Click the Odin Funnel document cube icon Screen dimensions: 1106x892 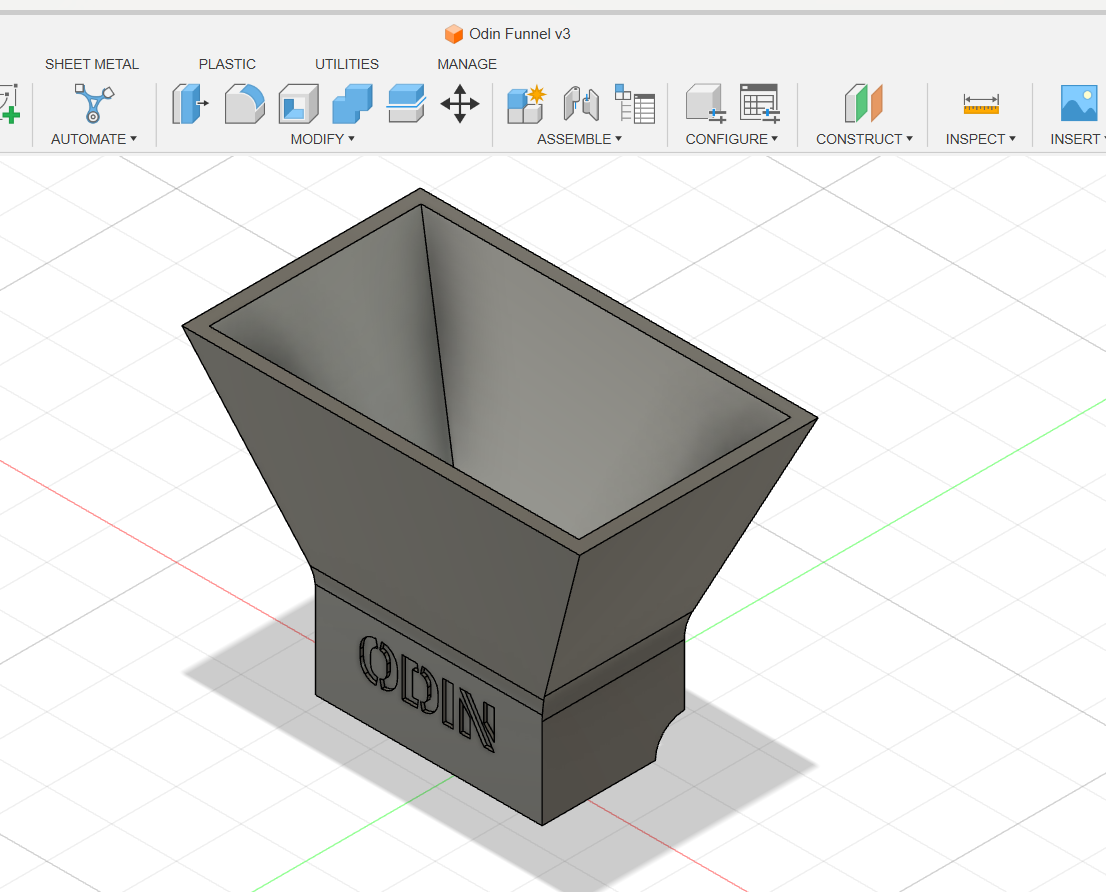click(x=454, y=34)
